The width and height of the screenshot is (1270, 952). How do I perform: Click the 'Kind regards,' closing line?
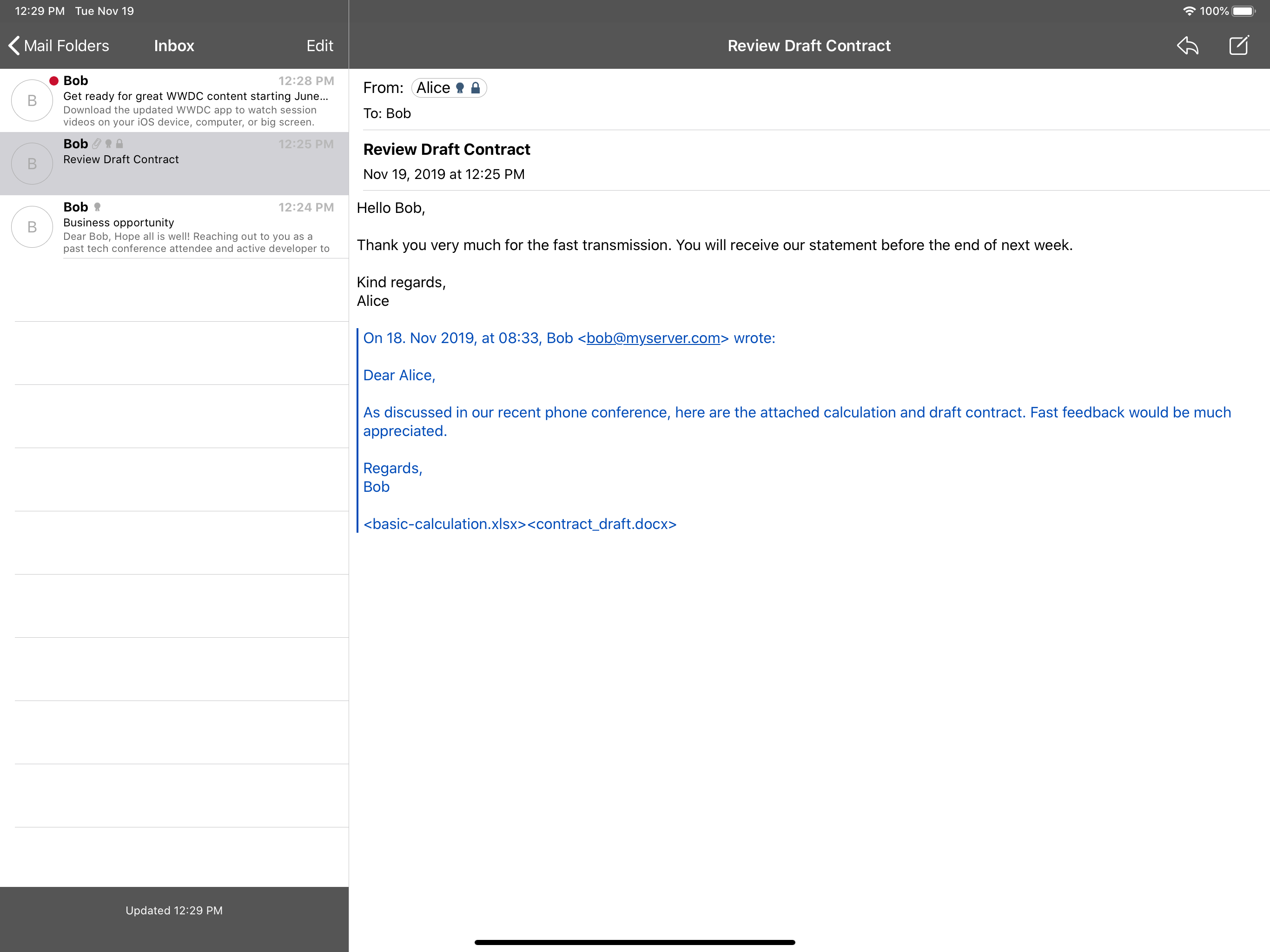tap(401, 283)
